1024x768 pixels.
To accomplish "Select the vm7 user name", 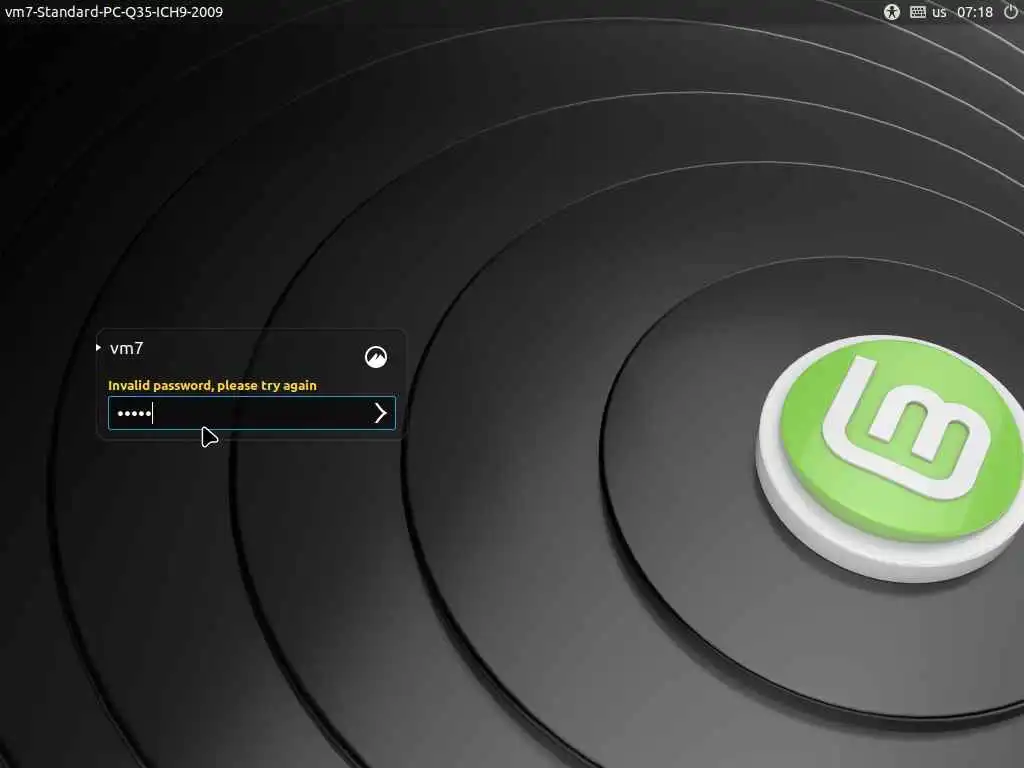I will (x=127, y=348).
